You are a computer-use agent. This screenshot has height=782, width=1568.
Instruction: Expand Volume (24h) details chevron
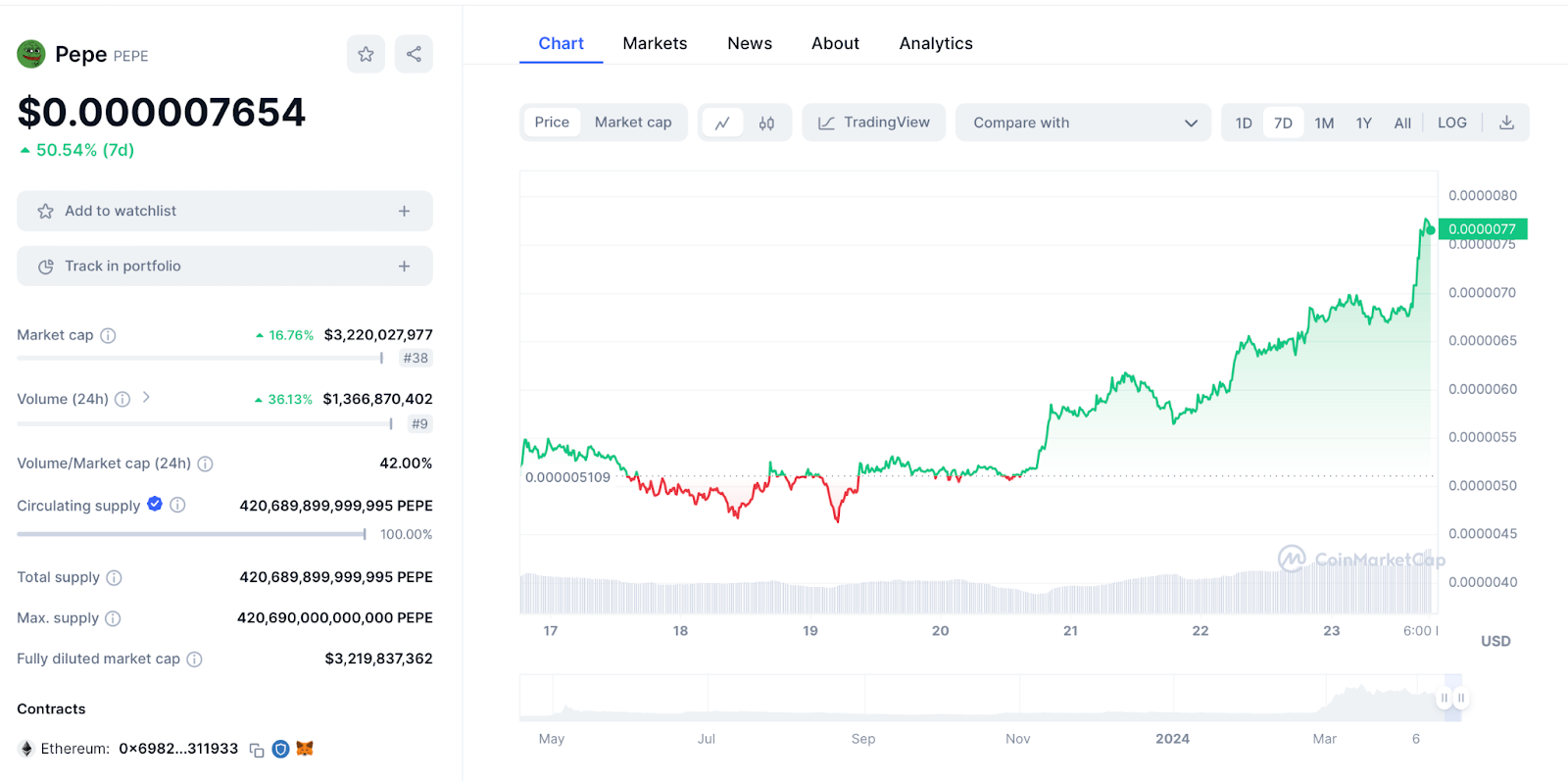tap(146, 397)
